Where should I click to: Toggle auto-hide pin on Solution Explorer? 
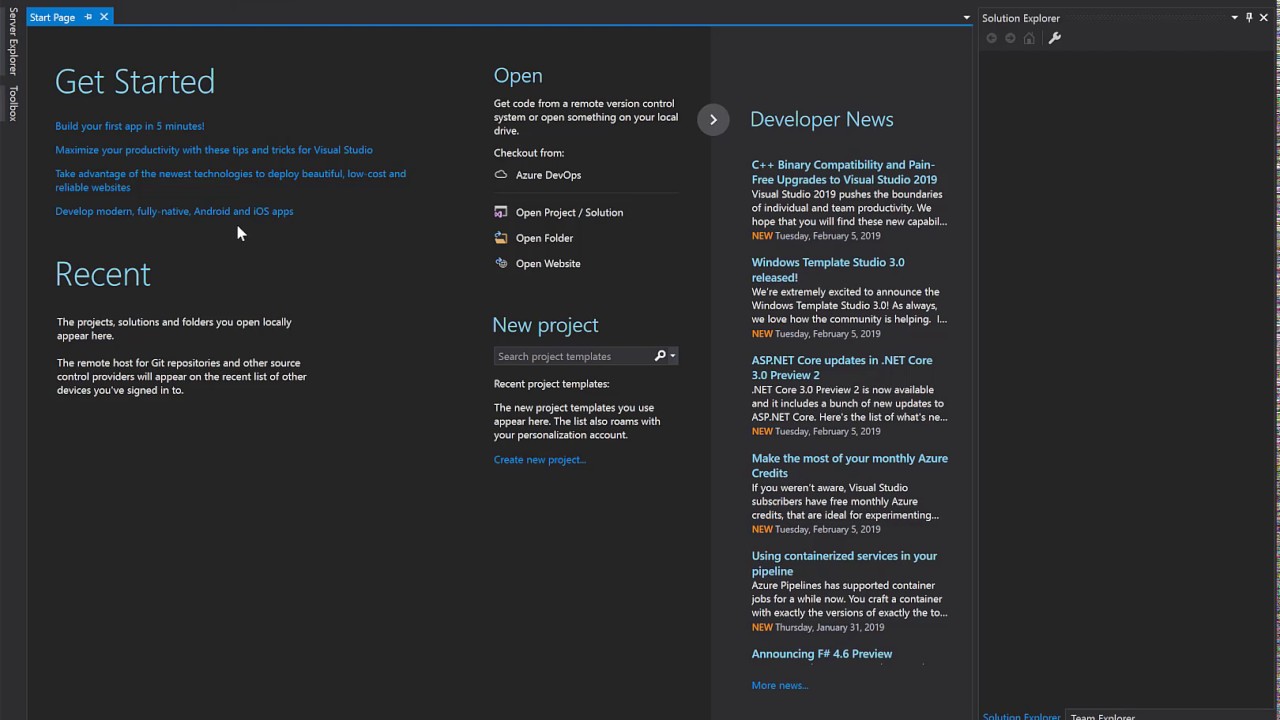(x=1249, y=17)
